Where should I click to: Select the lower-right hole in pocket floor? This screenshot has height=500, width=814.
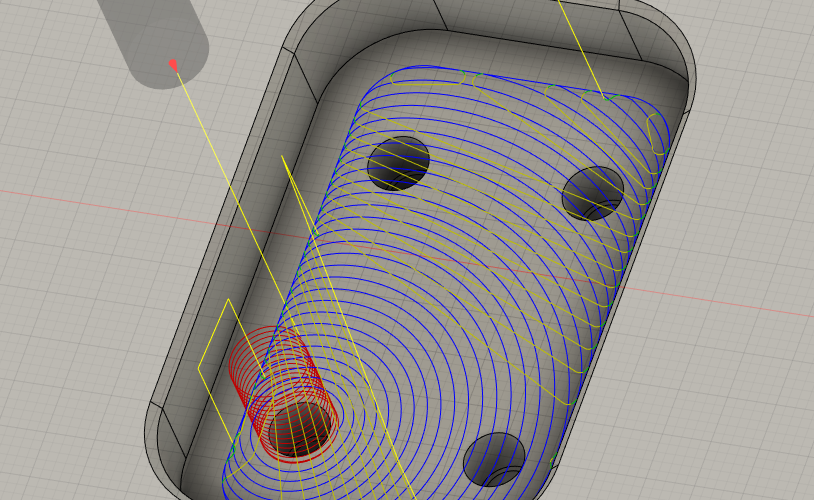click(x=494, y=460)
